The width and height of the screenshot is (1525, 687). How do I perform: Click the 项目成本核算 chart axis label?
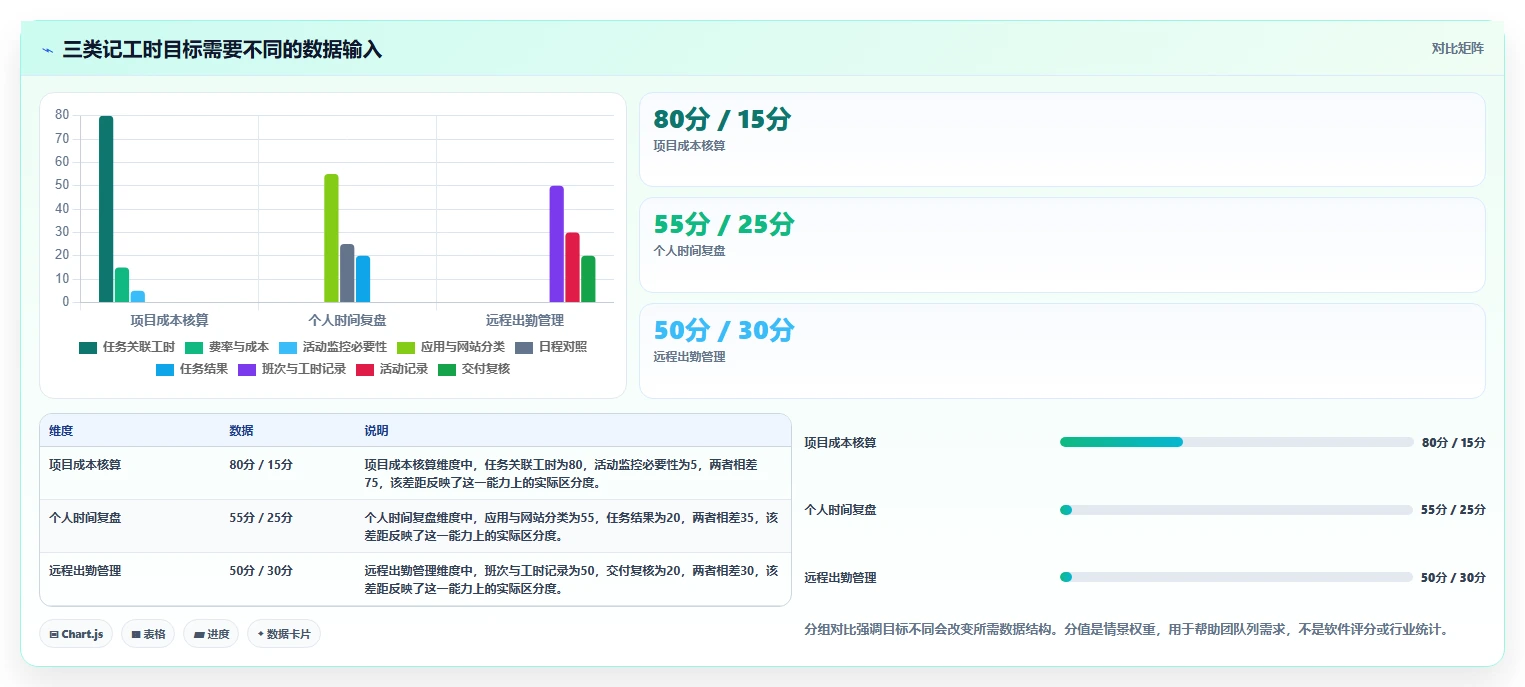(169, 321)
